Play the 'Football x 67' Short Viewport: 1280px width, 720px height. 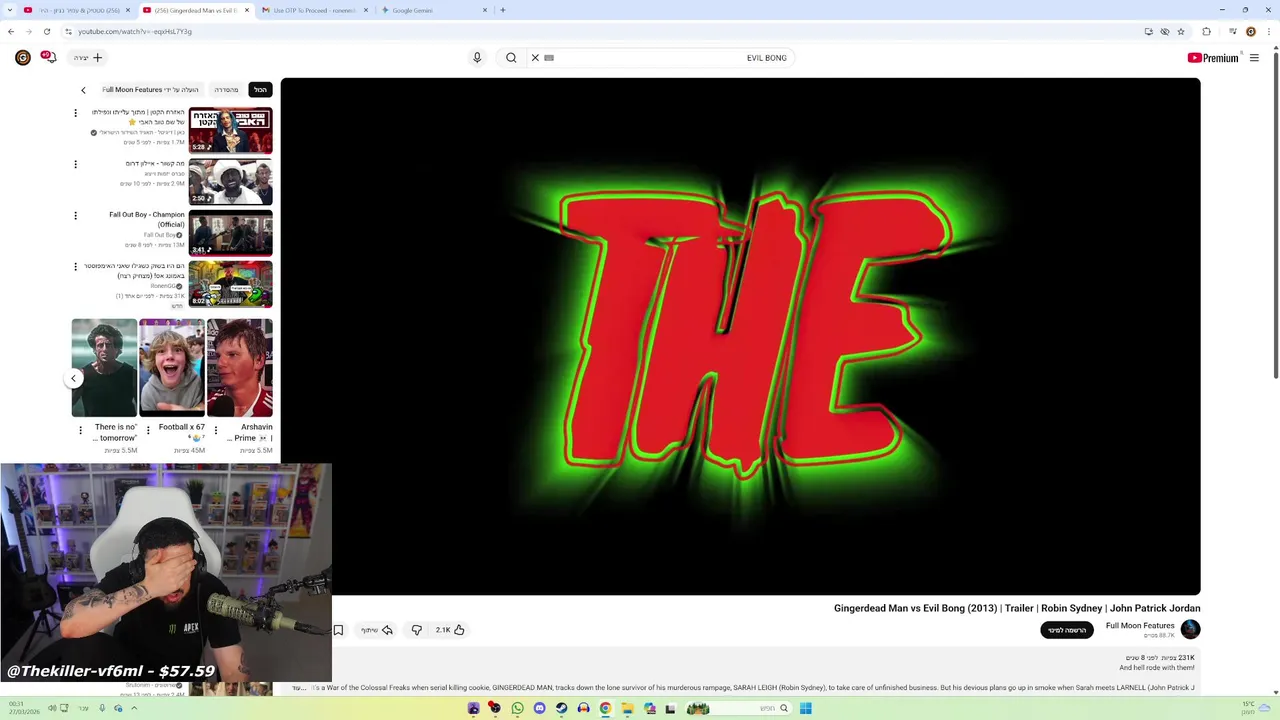[x=171, y=367]
